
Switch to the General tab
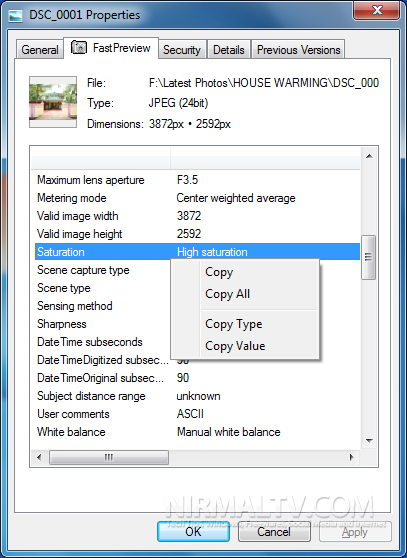pyautogui.click(x=40, y=50)
